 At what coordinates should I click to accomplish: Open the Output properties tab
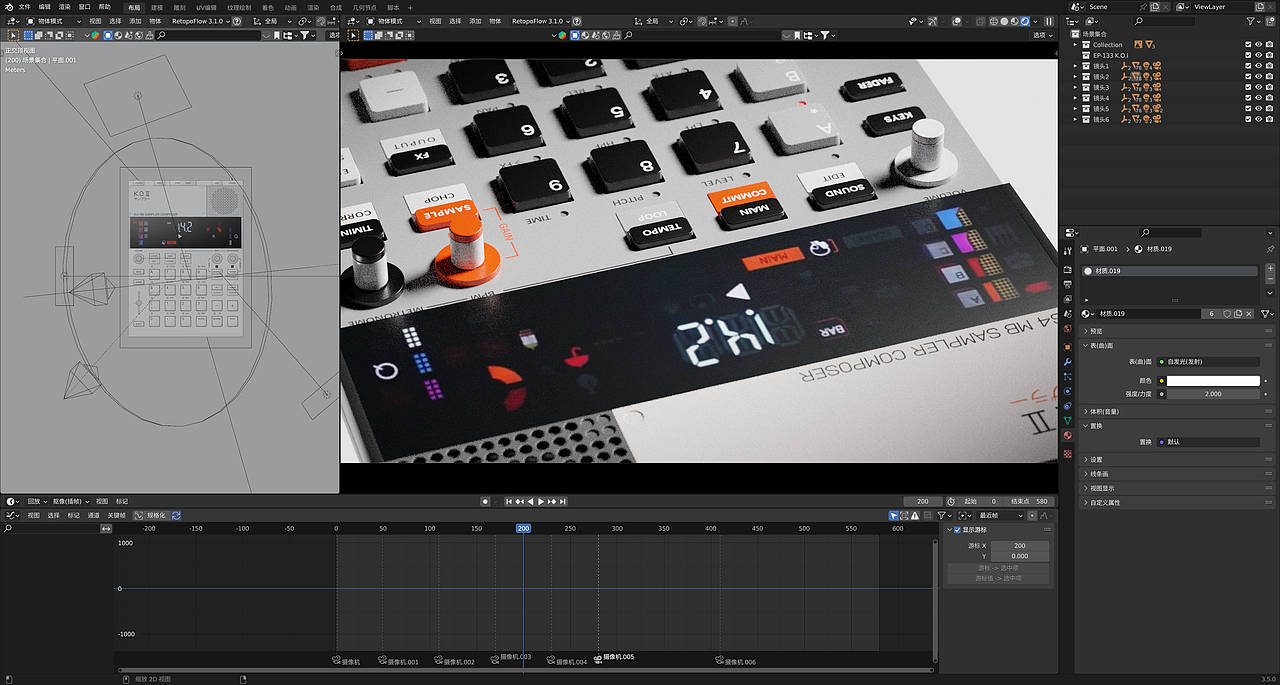1068,284
